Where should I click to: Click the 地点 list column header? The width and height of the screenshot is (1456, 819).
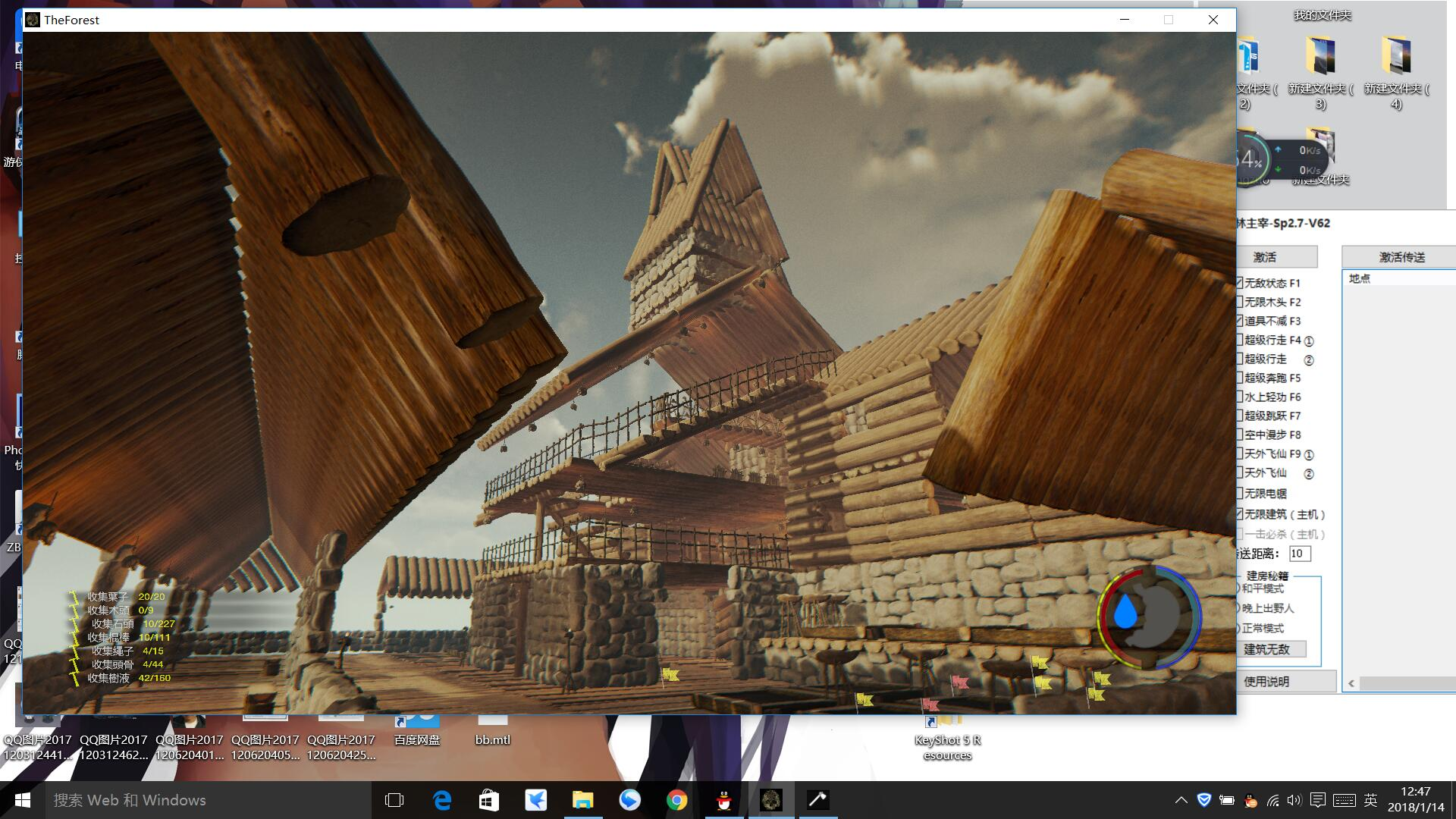tap(1400, 278)
